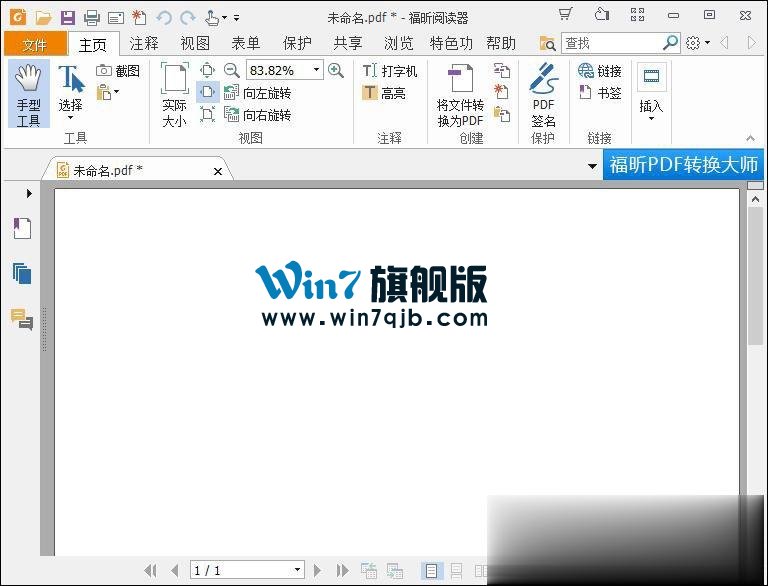
Task: Switch to the 表单 ribbon tab
Action: [x=246, y=44]
